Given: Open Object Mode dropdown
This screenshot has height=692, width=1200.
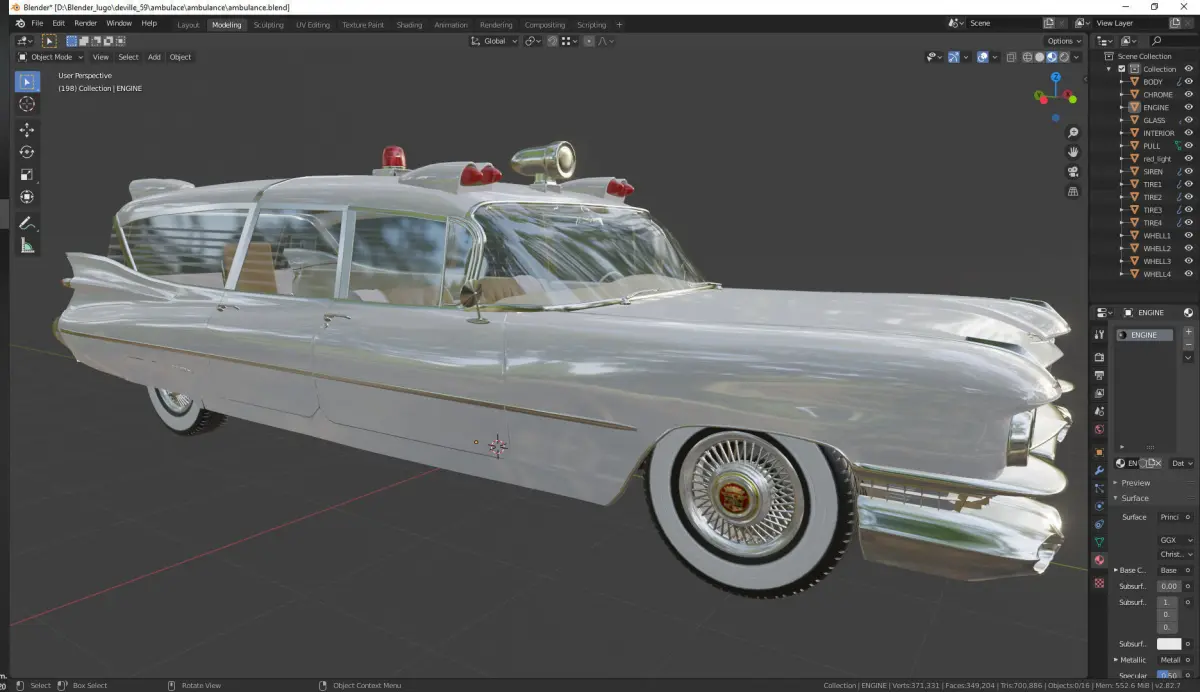Looking at the screenshot, I should (52, 57).
